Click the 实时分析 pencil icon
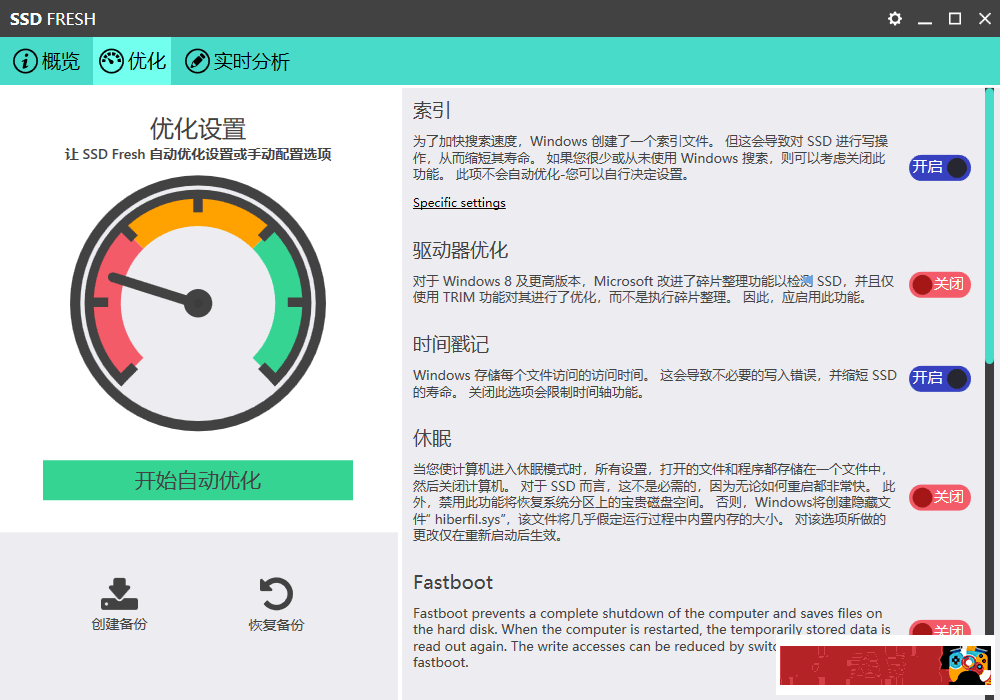1000x700 pixels. [197, 61]
